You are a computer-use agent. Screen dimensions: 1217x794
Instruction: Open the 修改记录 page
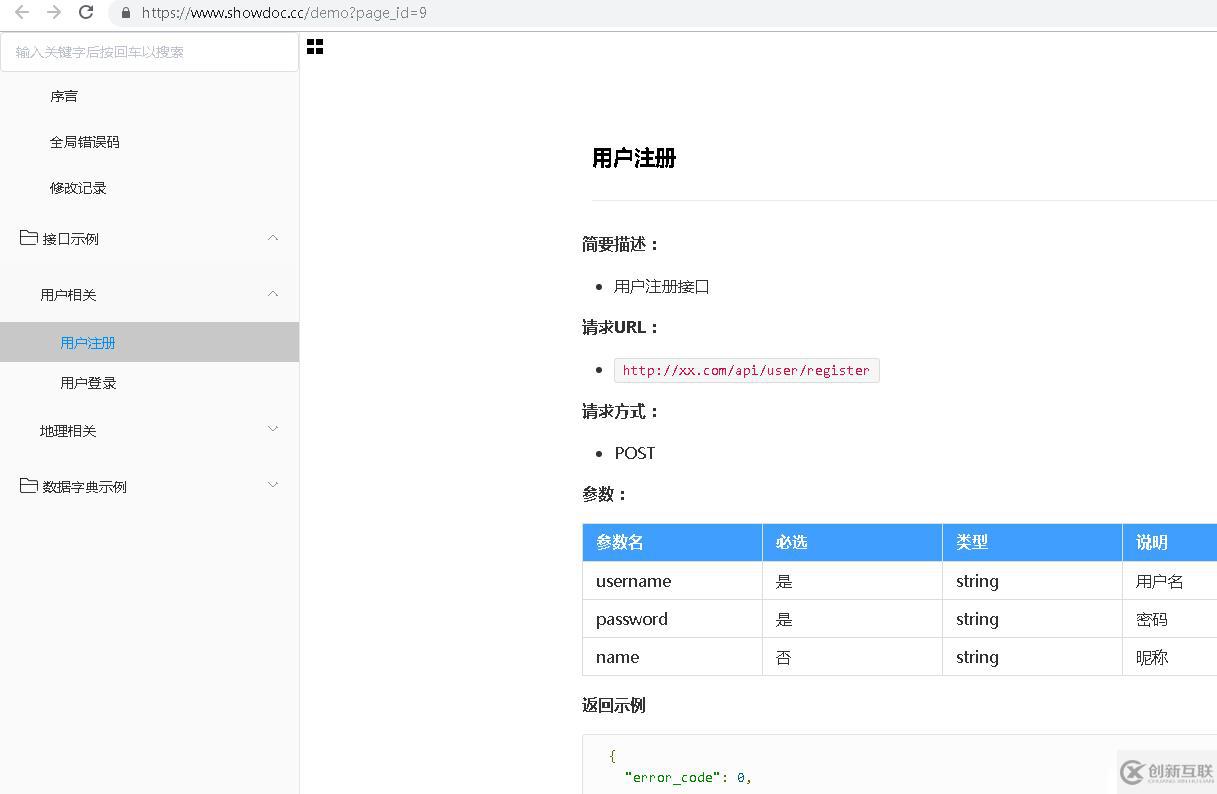click(x=78, y=188)
